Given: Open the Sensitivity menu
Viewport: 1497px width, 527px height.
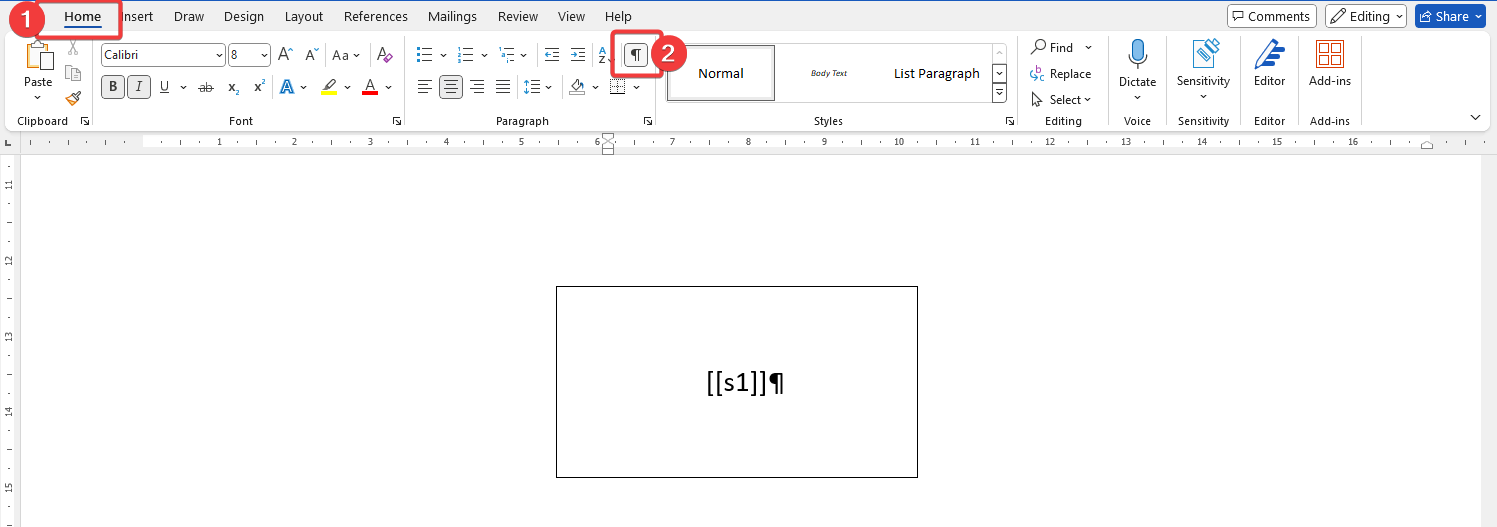Looking at the screenshot, I should 1203,70.
